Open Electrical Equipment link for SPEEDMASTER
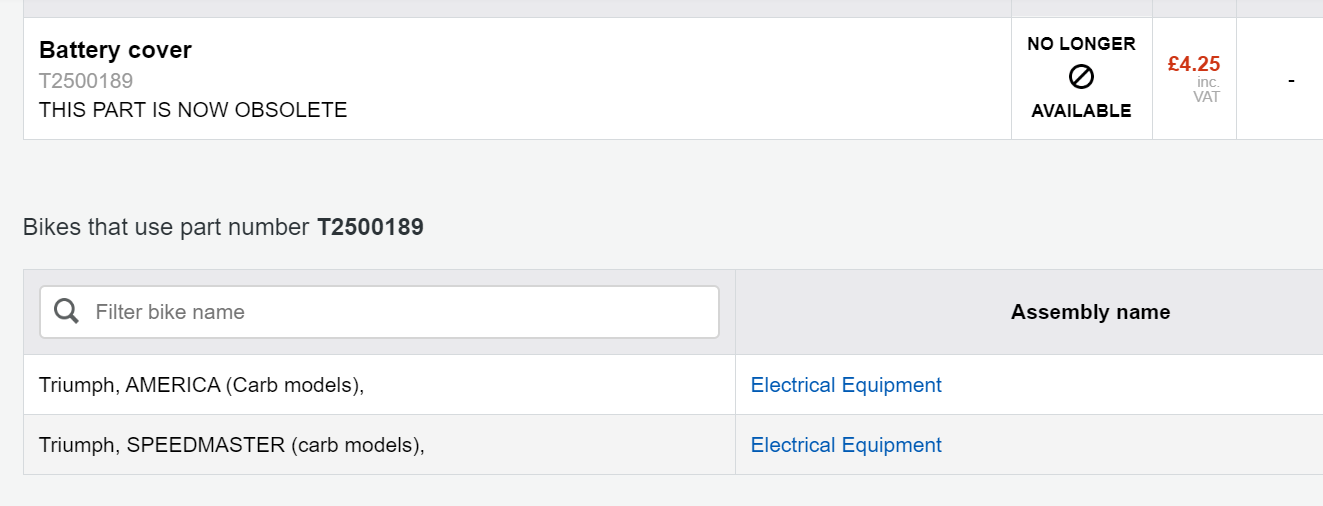Viewport: 1323px width, 506px height. pyautogui.click(x=846, y=445)
